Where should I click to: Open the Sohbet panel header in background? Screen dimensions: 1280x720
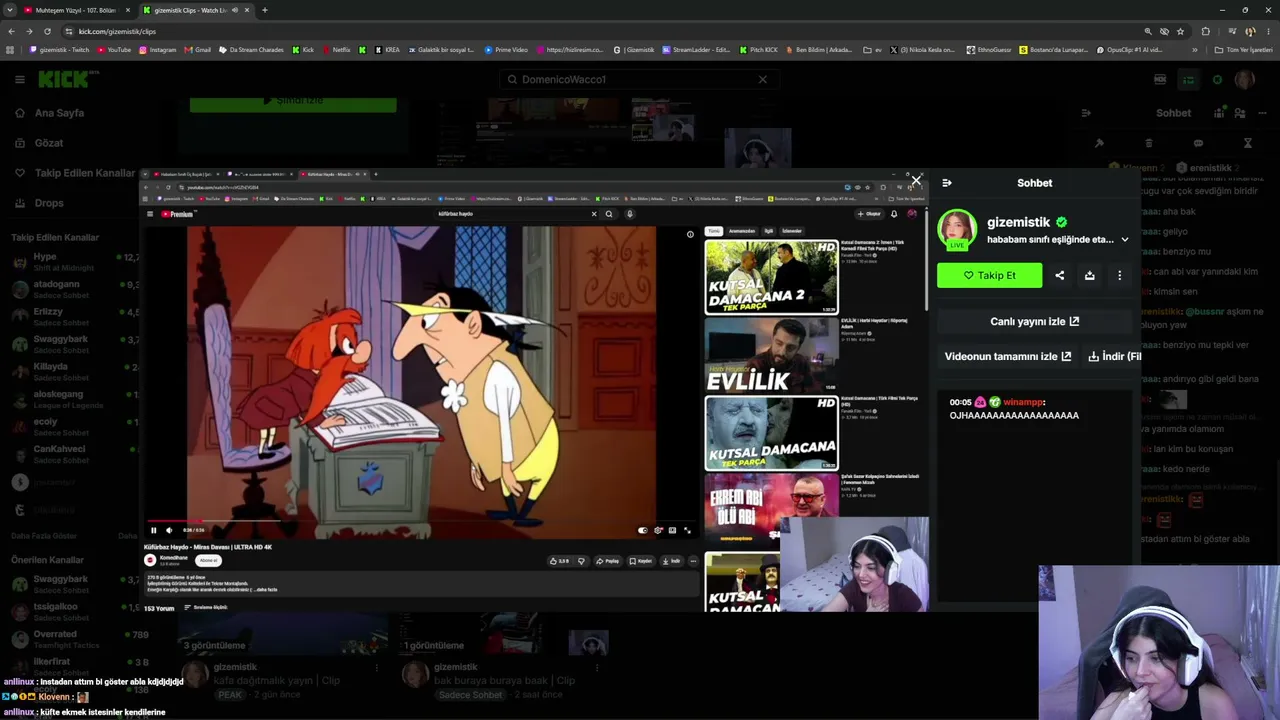pyautogui.click(x=1174, y=113)
